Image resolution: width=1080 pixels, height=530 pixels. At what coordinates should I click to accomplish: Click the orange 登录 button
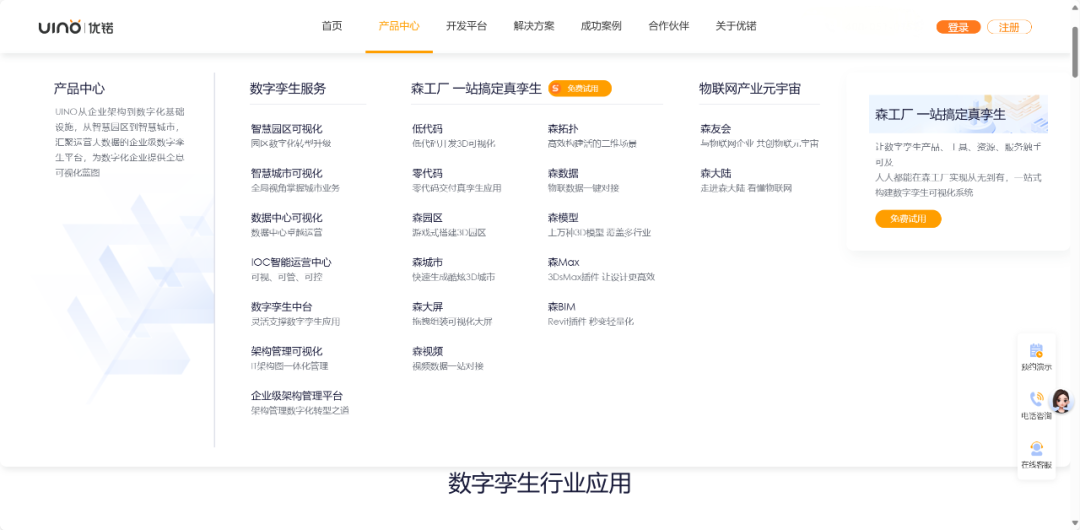pyautogui.click(x=958, y=28)
